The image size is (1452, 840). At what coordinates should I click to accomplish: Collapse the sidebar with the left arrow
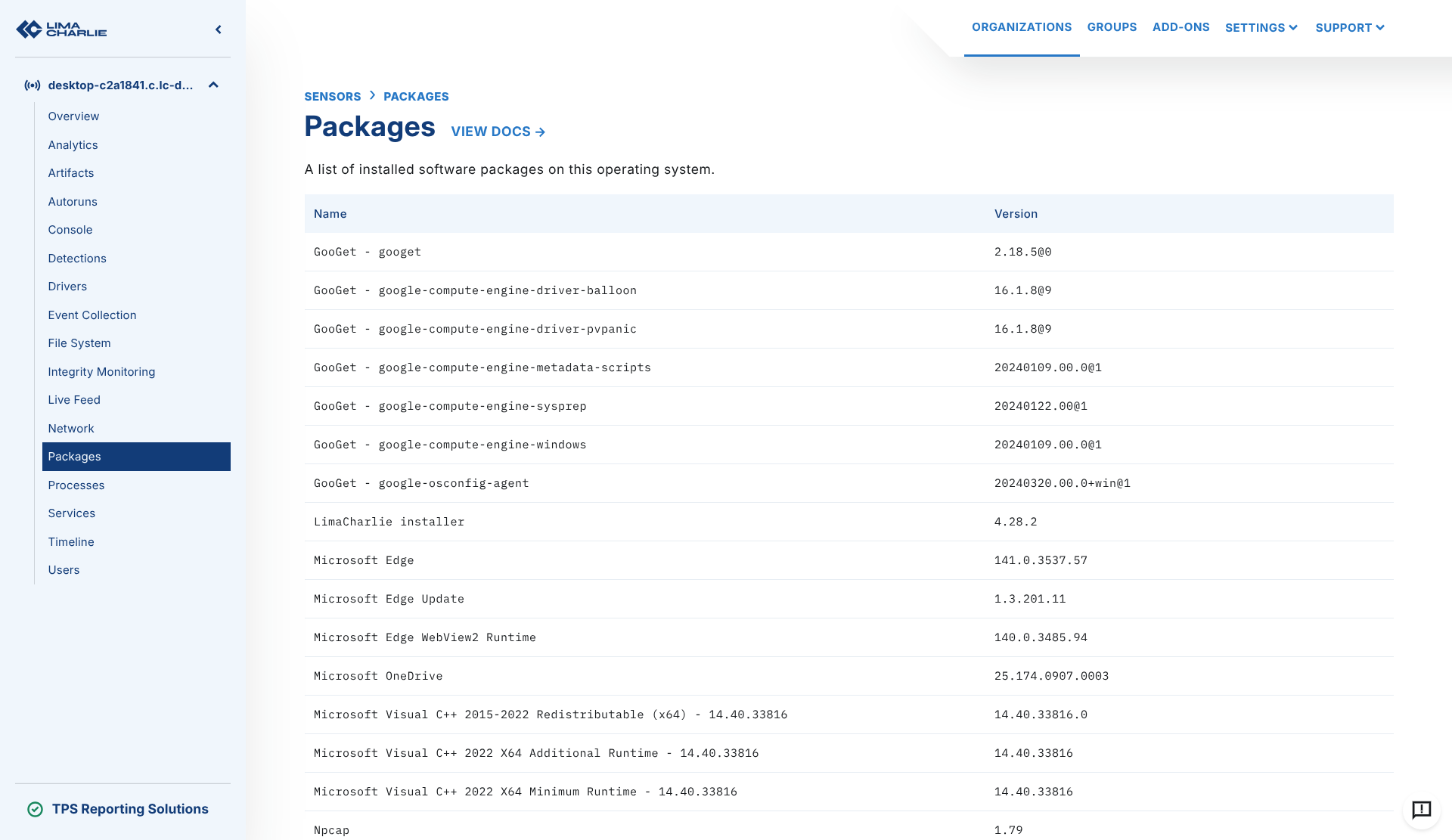(219, 29)
